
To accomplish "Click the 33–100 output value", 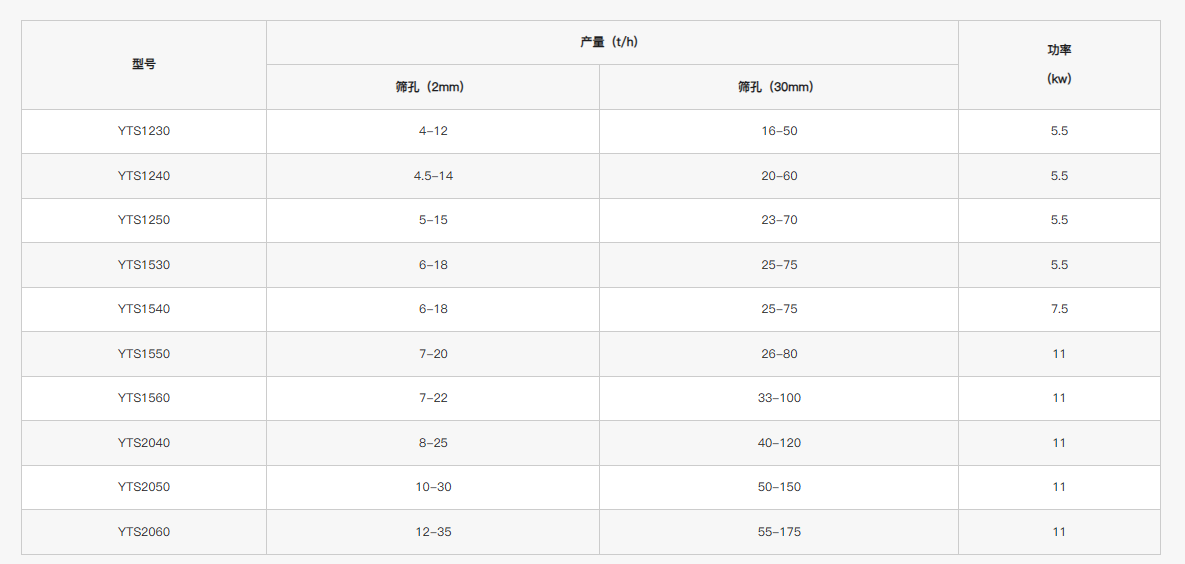I will pyautogui.click(x=779, y=398).
